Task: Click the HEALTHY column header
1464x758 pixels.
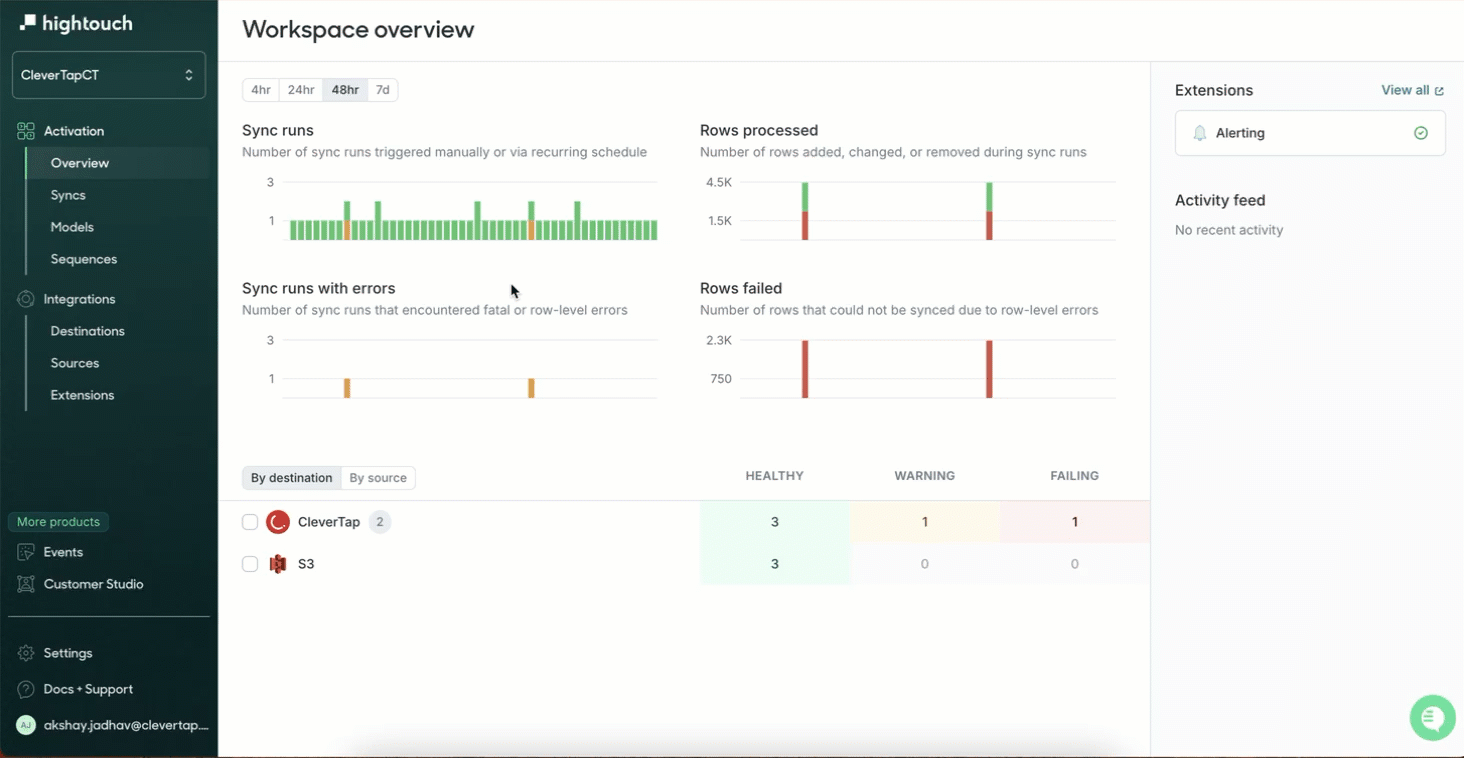Action: click(x=775, y=476)
